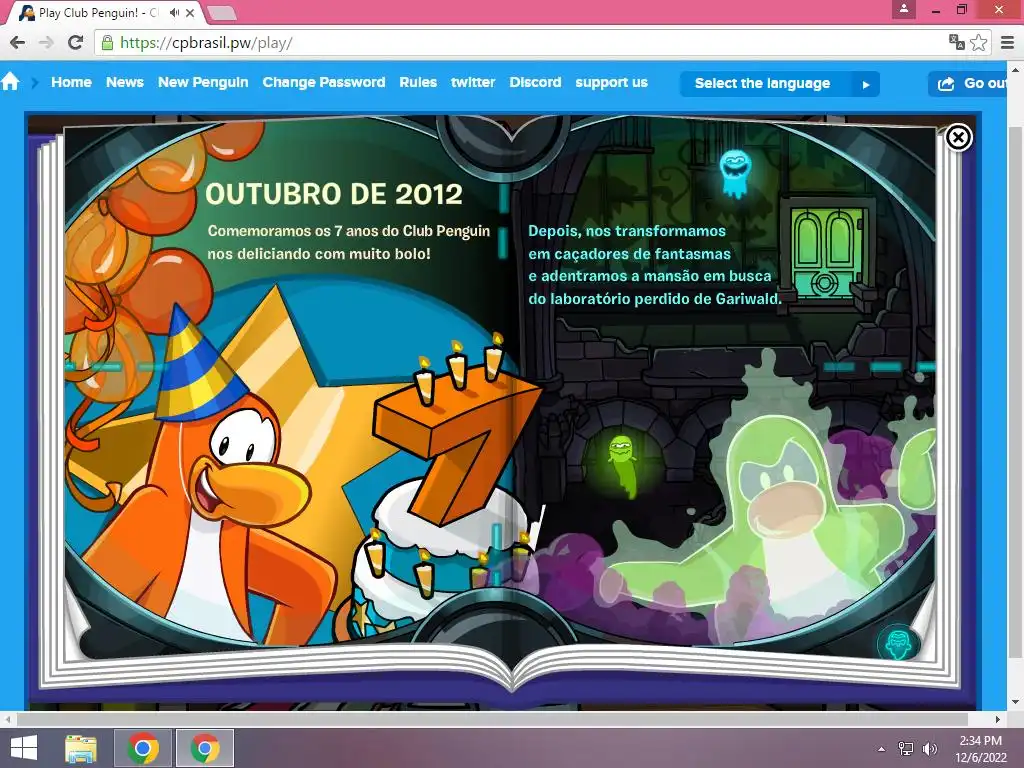Click the ghost emblem at the page corner
This screenshot has width=1024, height=768.
899,644
